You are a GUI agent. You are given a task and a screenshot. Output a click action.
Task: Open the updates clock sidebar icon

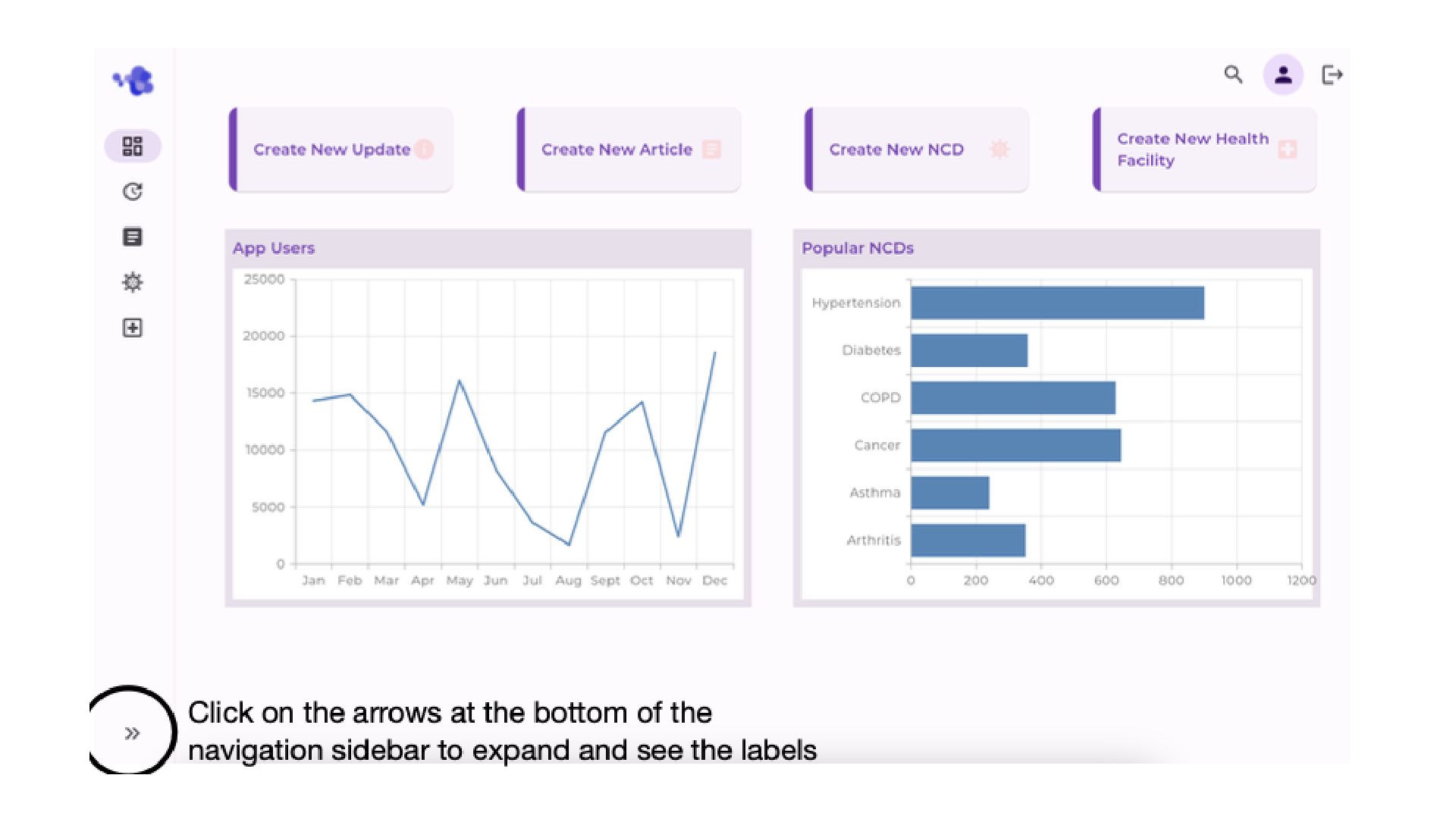(133, 192)
